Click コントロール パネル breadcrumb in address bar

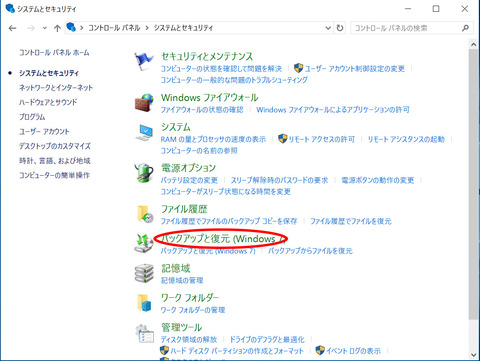click(114, 28)
